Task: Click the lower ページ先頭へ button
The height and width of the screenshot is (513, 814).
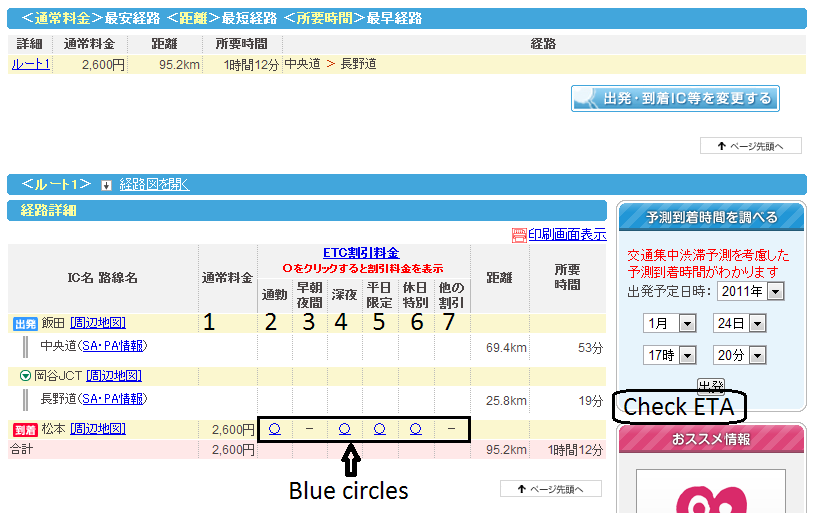Action: (x=551, y=489)
